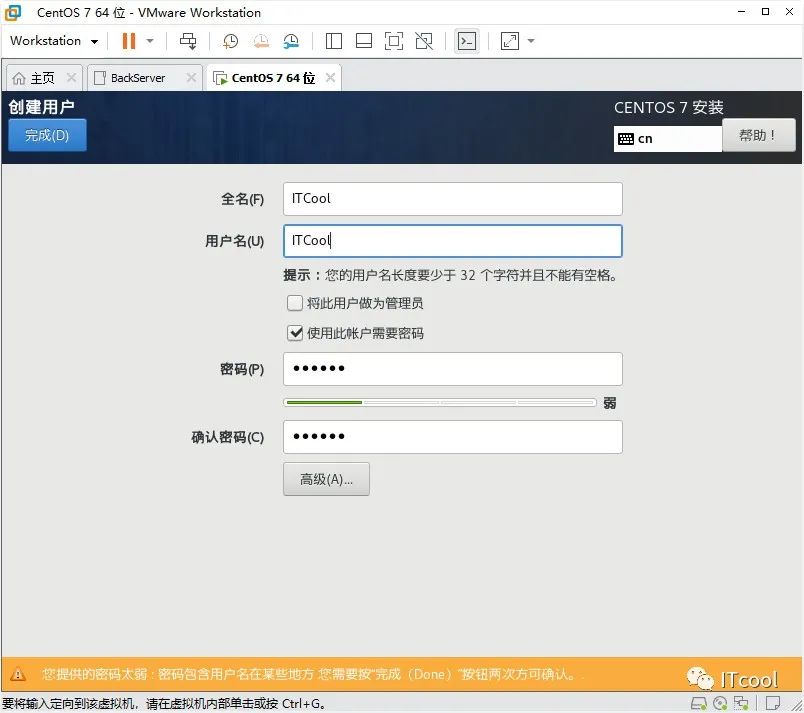Close the CentOS 7 64 位 tab
Viewport: 804px width, 713px height.
331,78
